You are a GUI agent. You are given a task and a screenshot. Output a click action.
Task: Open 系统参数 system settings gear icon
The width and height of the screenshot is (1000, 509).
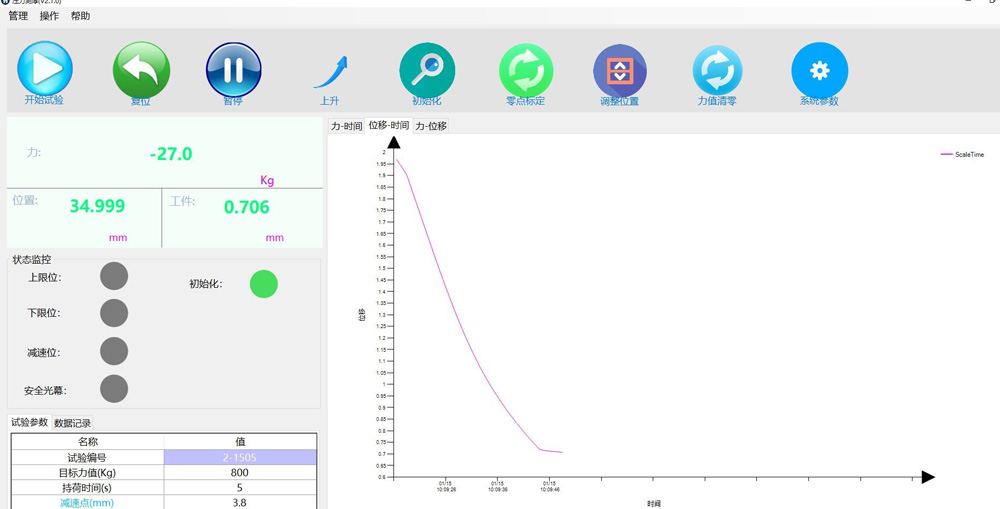[820, 70]
